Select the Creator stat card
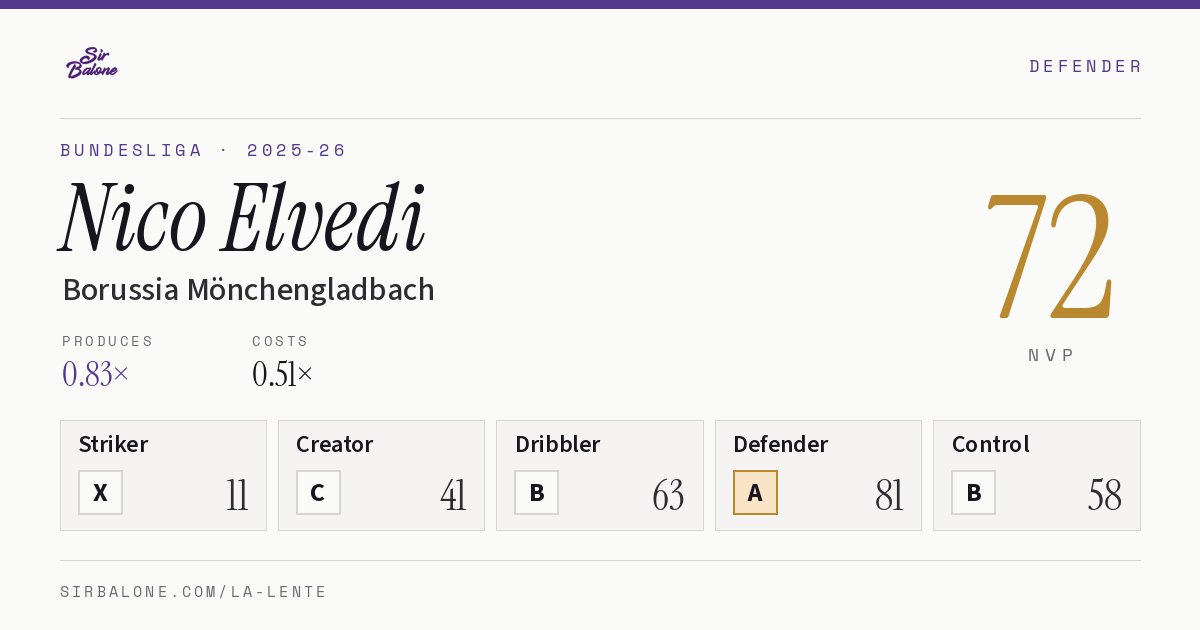Image resolution: width=1200 pixels, height=630 pixels. 381,475
